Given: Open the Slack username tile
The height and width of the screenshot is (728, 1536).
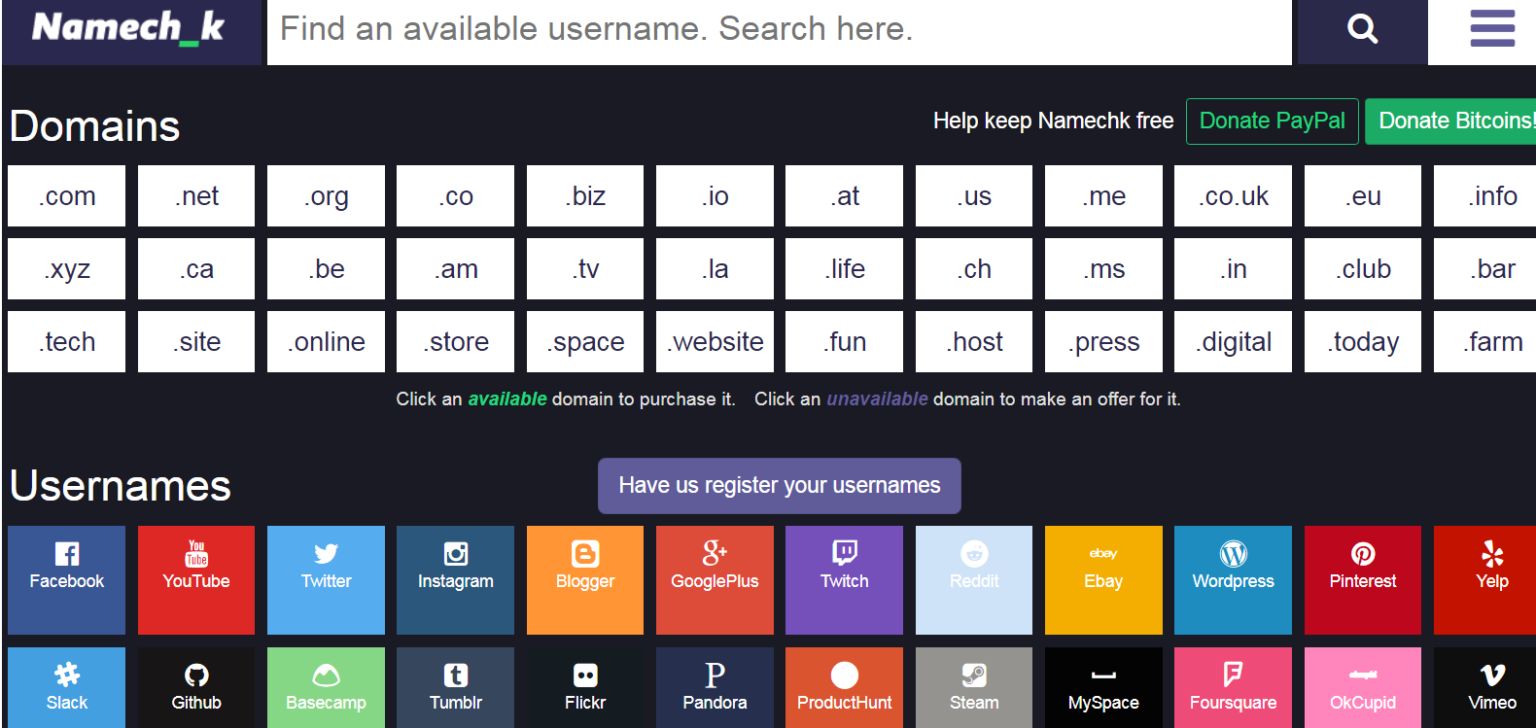Looking at the screenshot, I should pos(67,688).
